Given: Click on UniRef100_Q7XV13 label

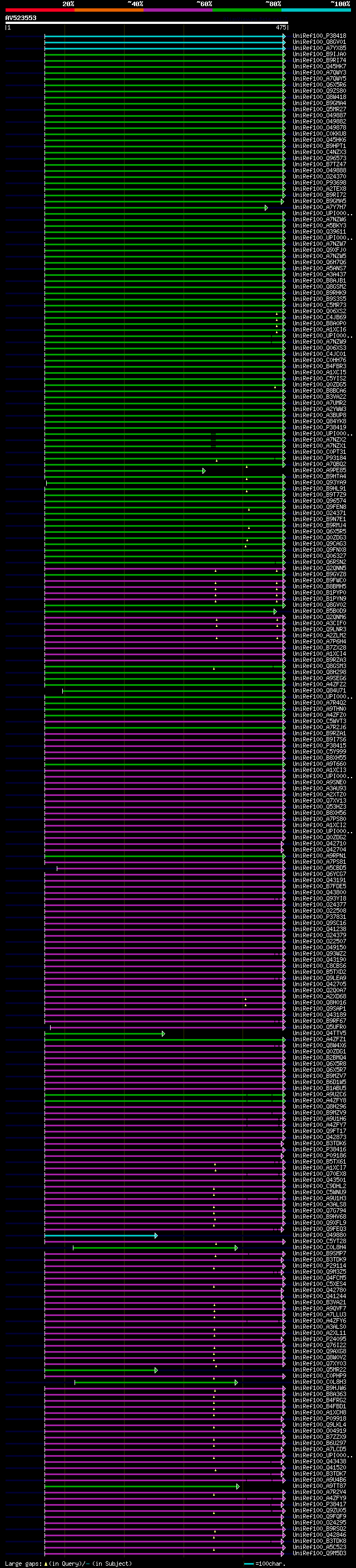Looking at the screenshot, I should 319,800.
